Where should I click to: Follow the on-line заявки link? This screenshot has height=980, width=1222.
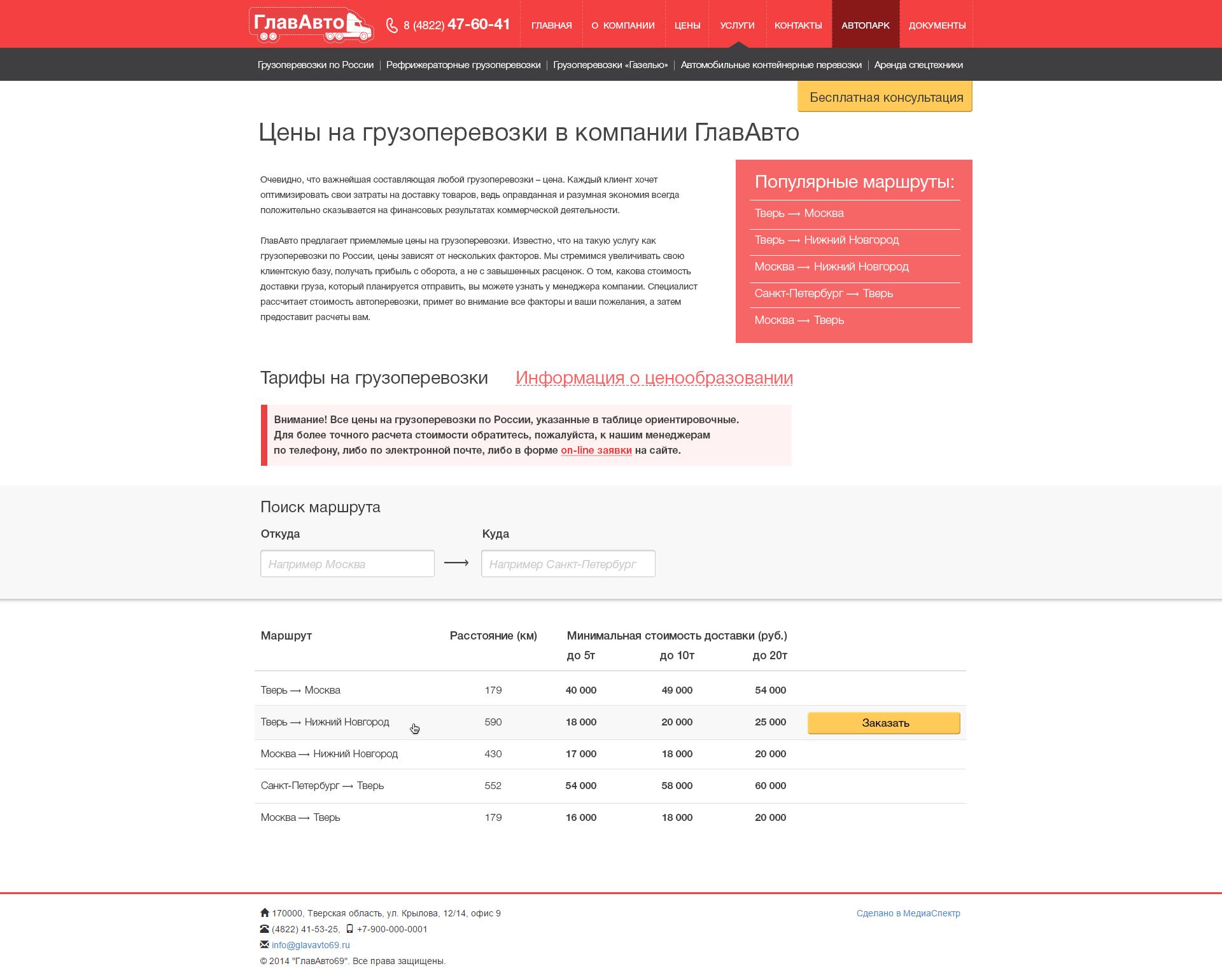click(x=596, y=450)
